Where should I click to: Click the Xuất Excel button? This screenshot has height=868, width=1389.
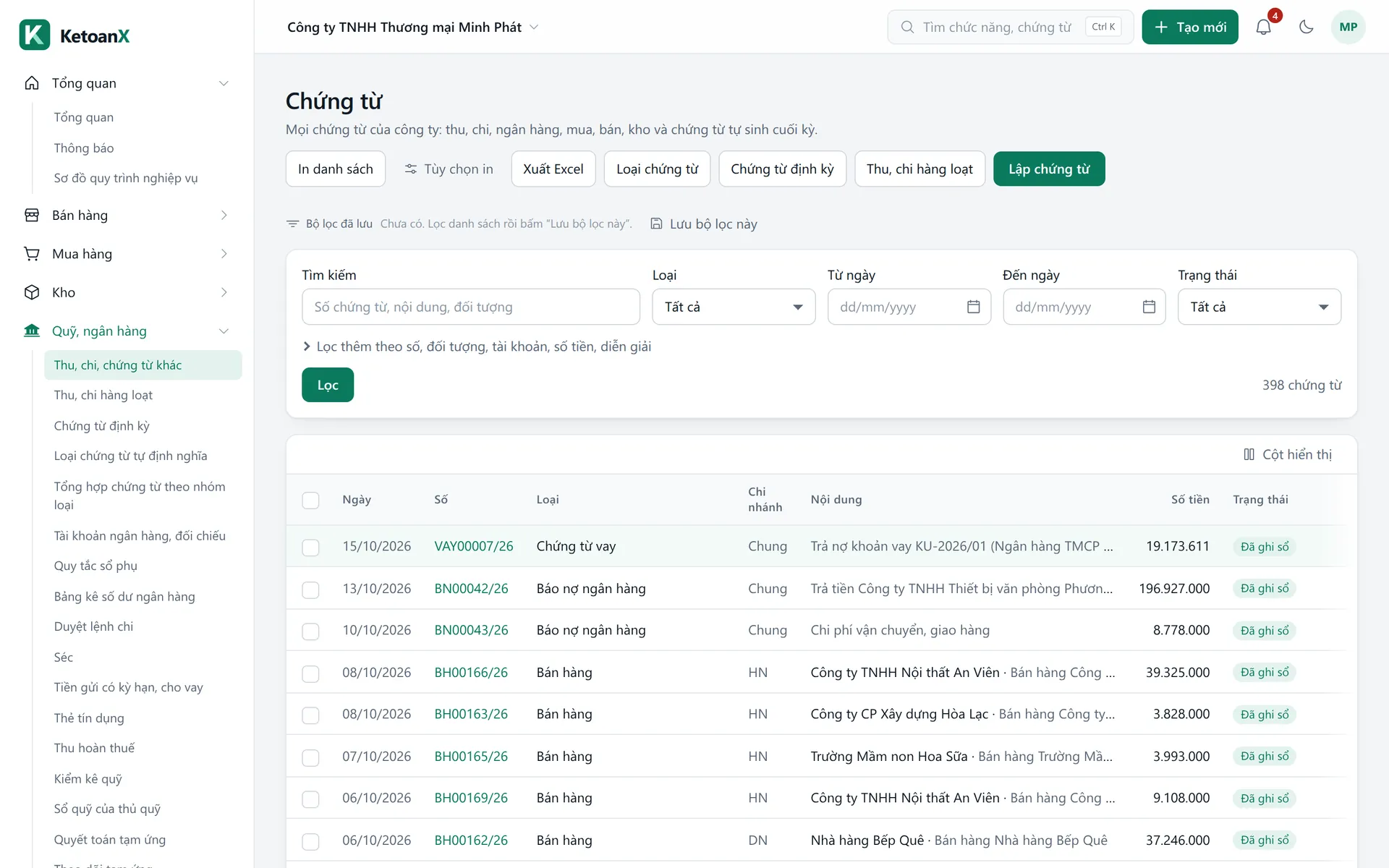(553, 169)
